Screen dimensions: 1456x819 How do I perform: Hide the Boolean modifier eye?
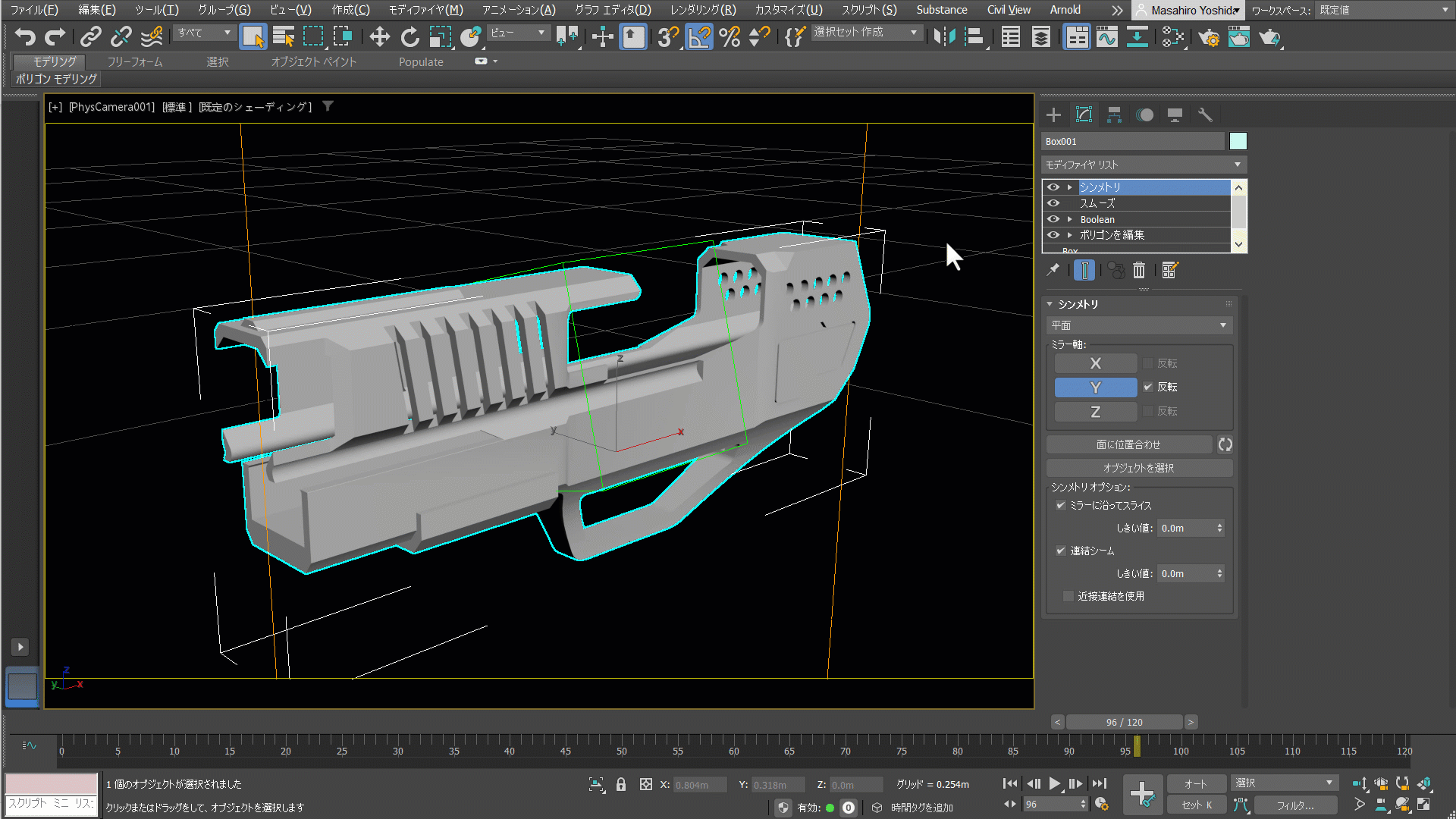pos(1053,219)
